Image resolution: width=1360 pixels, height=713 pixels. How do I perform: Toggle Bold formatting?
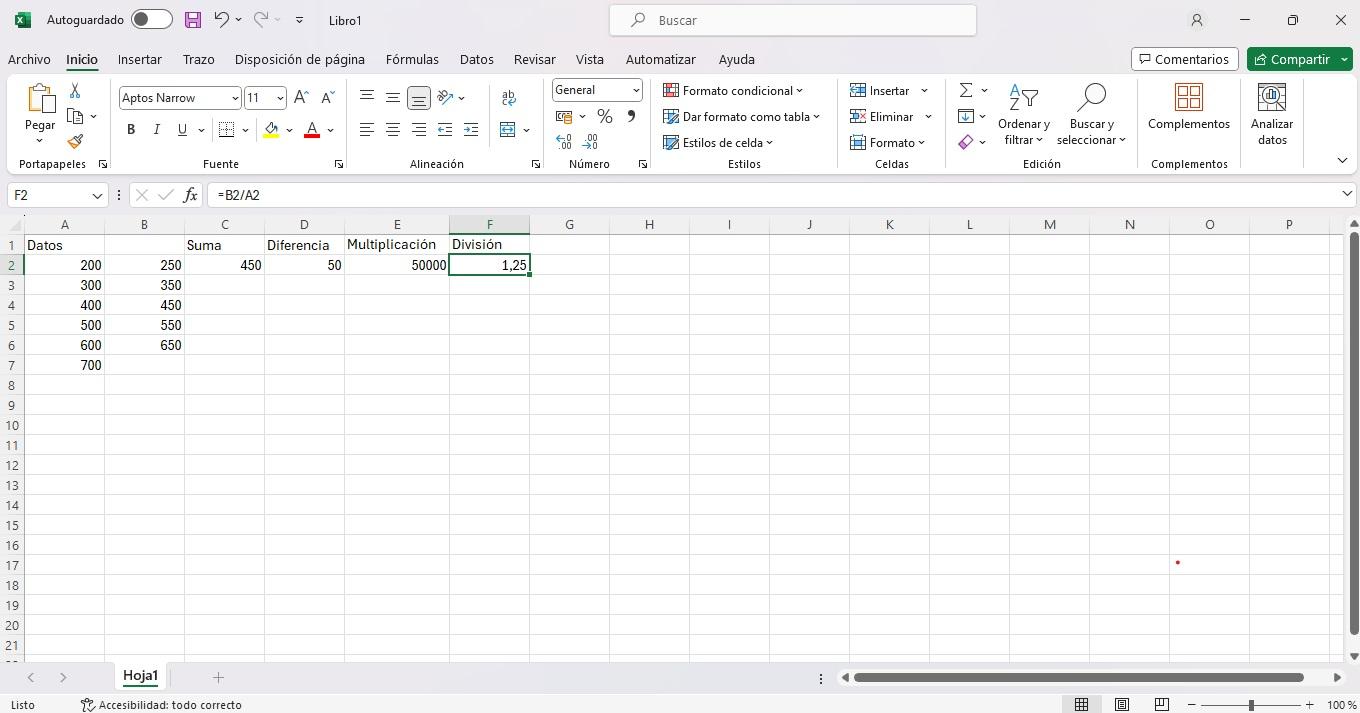click(131, 130)
